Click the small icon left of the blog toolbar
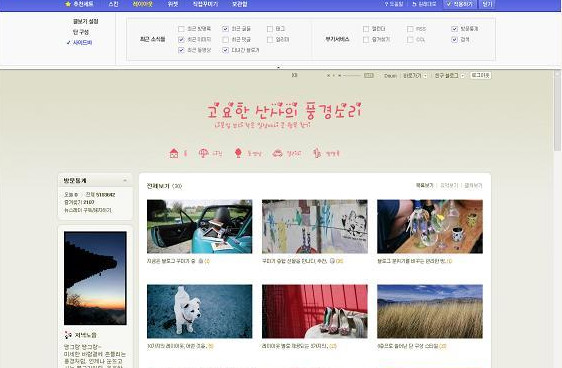The width and height of the screenshot is (562, 368). pyautogui.click(x=294, y=75)
